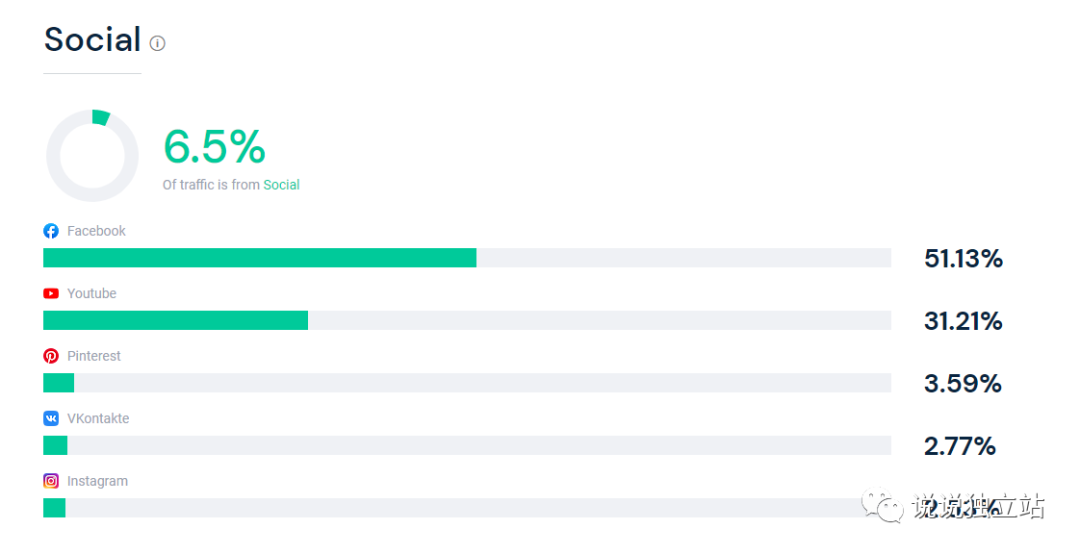Click the VKontakte logo icon

[x=51, y=418]
